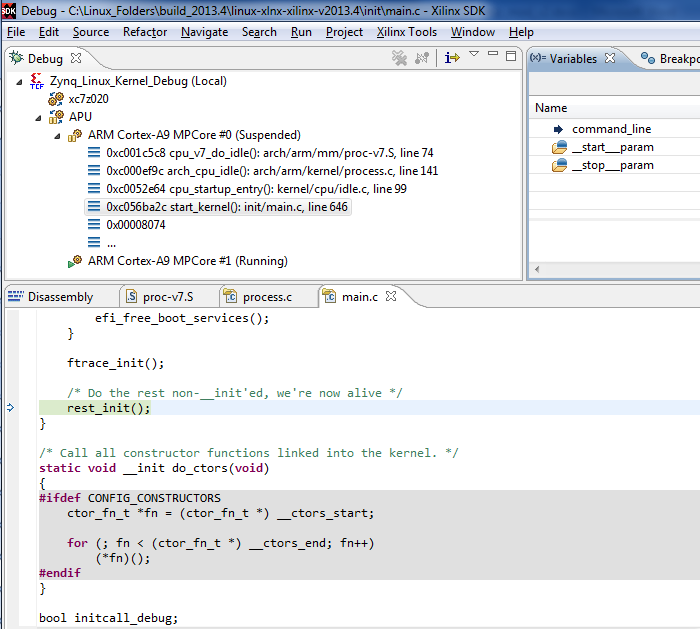This screenshot has height=629, width=700.
Task: Click the __stop___param variable icon
Action: (559, 165)
